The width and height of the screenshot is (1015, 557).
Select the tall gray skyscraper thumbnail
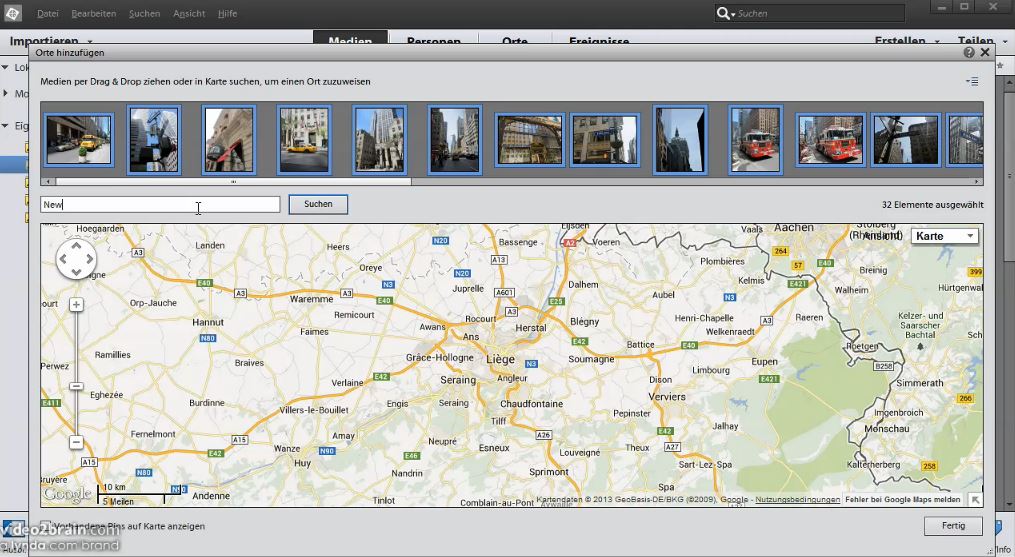tap(379, 140)
